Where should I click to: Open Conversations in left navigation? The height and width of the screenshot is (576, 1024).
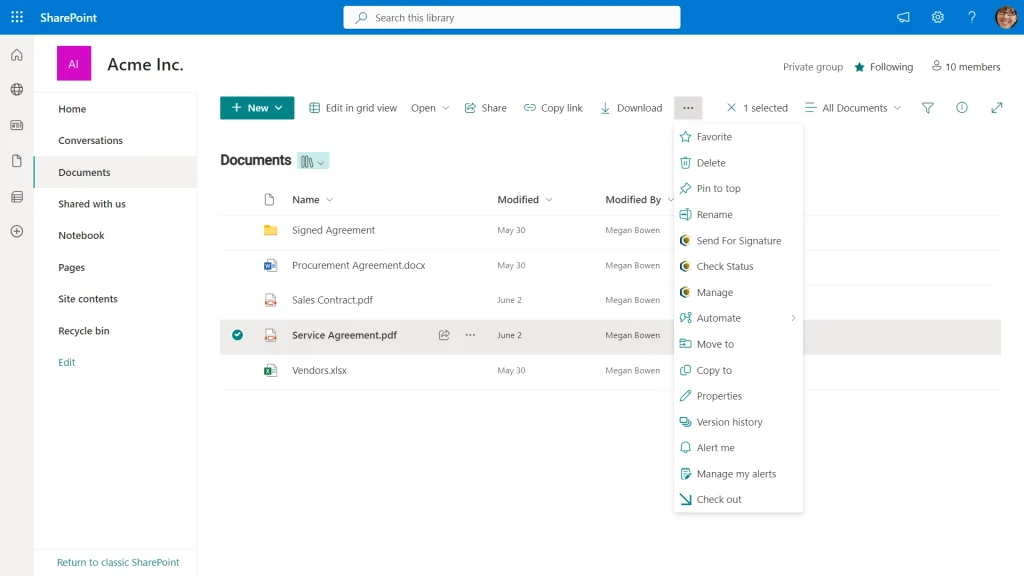tap(90, 140)
